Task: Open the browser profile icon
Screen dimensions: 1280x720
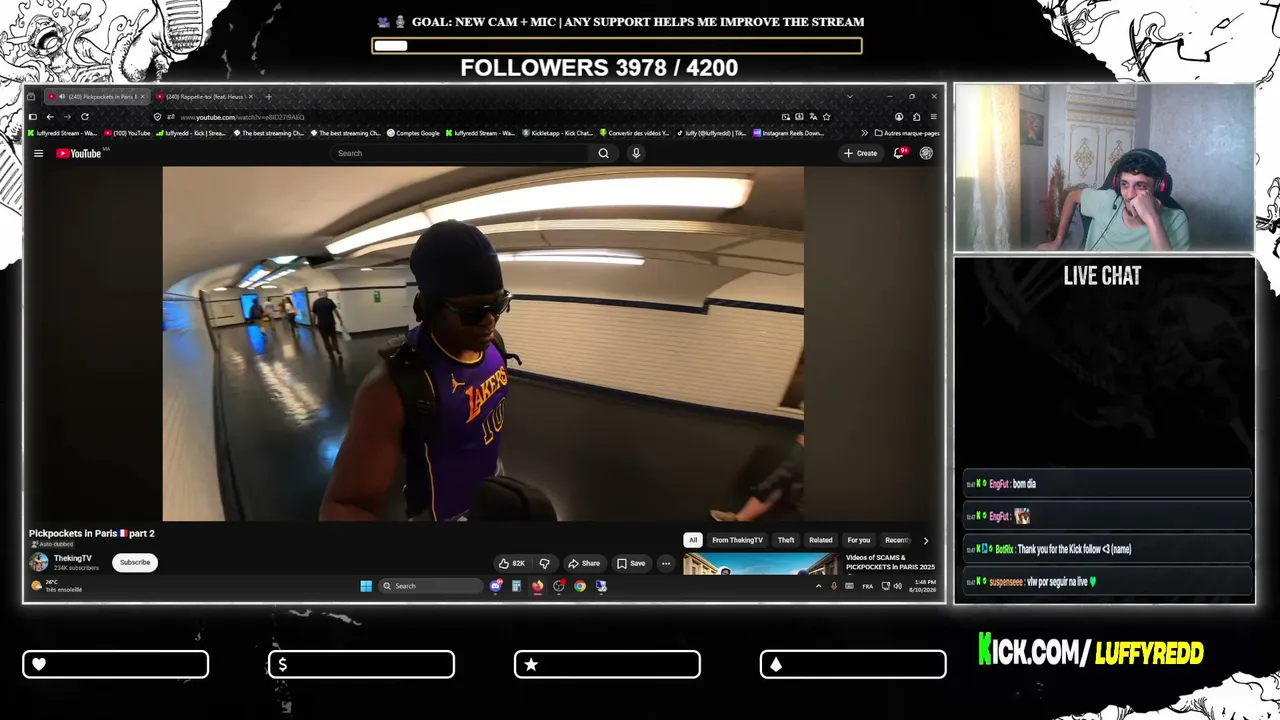Action: (x=899, y=117)
